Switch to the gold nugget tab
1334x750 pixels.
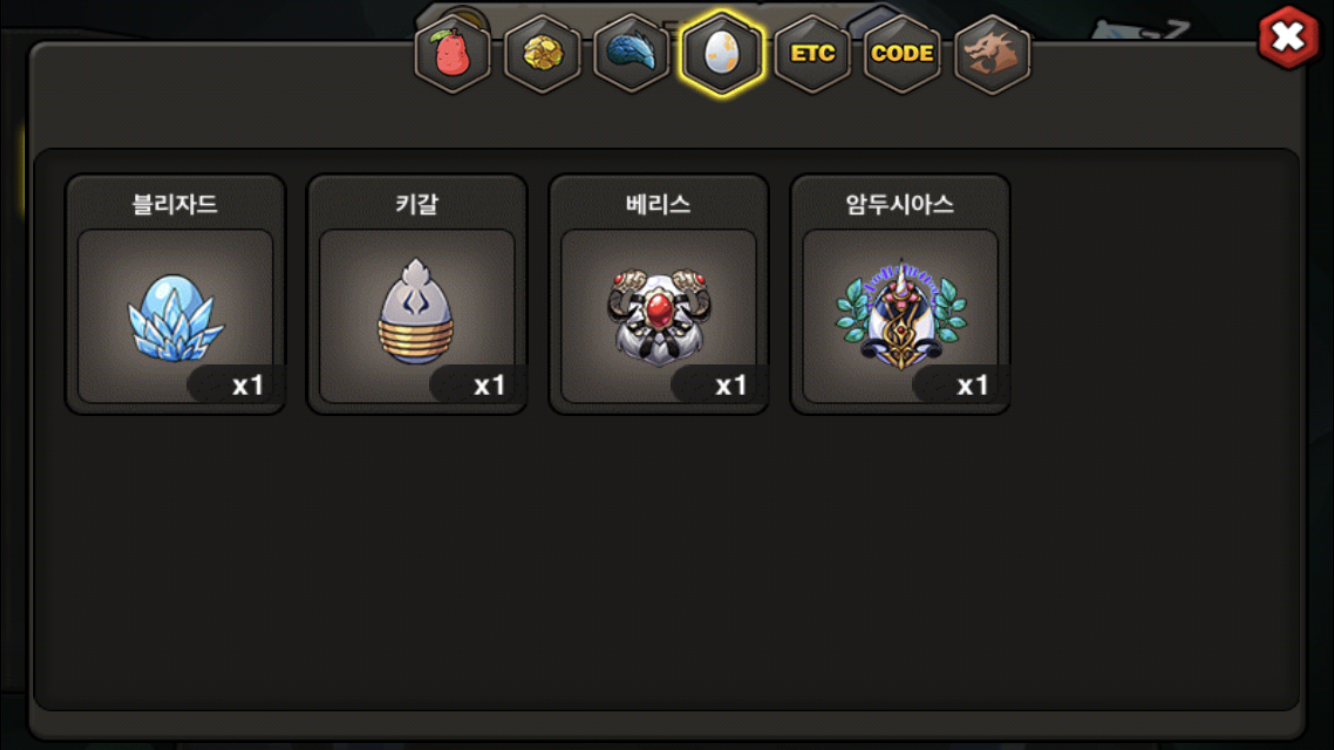543,53
